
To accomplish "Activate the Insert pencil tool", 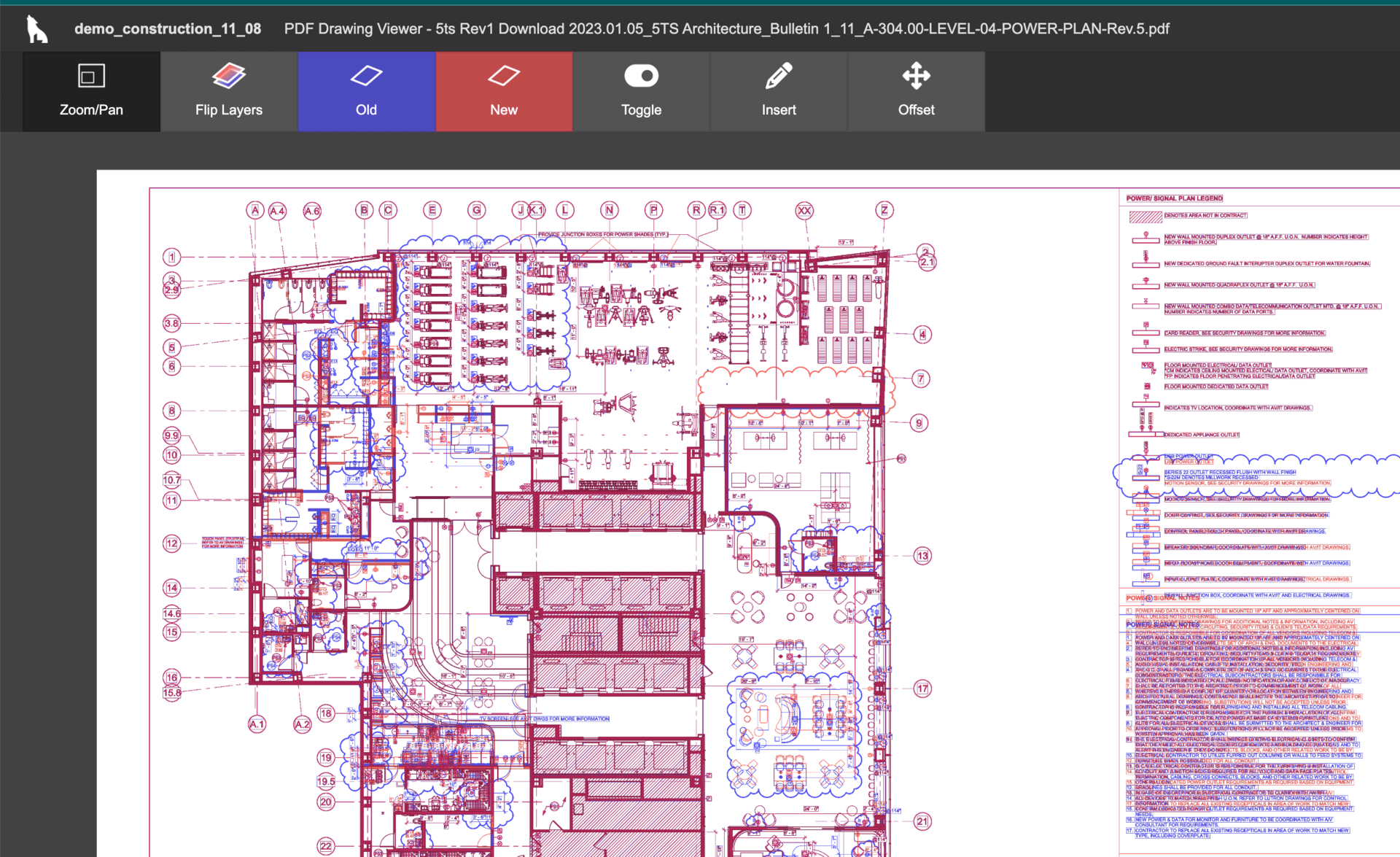I will (x=778, y=91).
